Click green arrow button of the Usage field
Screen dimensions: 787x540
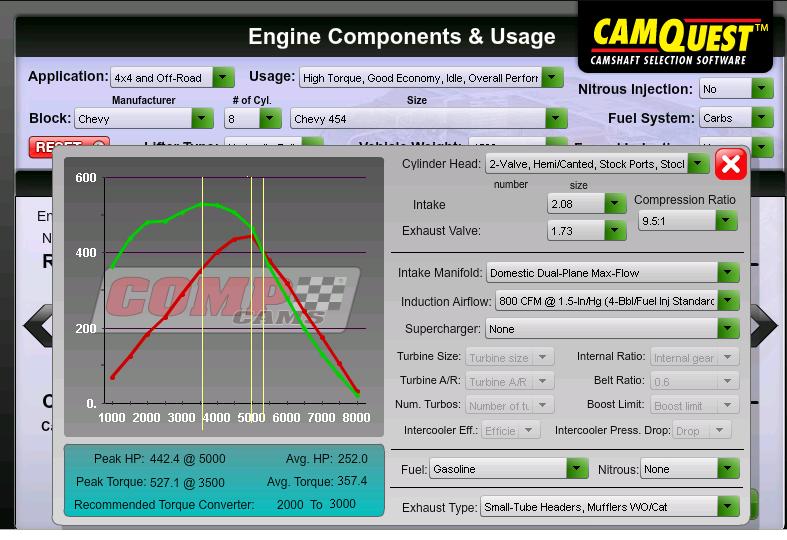pyautogui.click(x=552, y=78)
